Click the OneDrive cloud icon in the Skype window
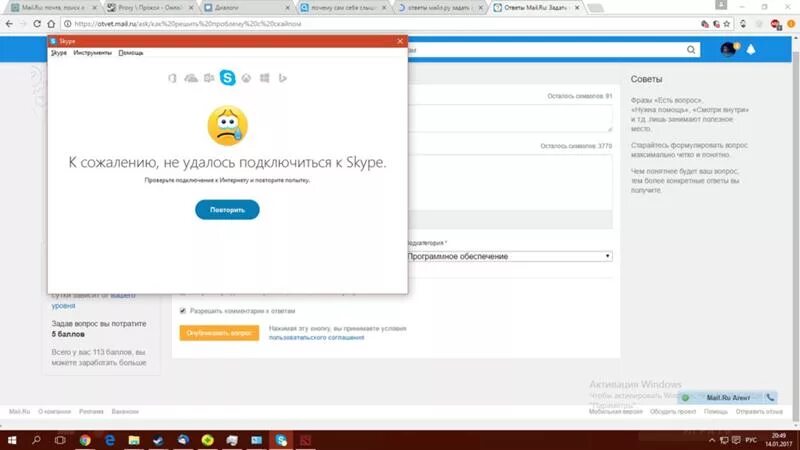800x450 pixels. (191, 78)
